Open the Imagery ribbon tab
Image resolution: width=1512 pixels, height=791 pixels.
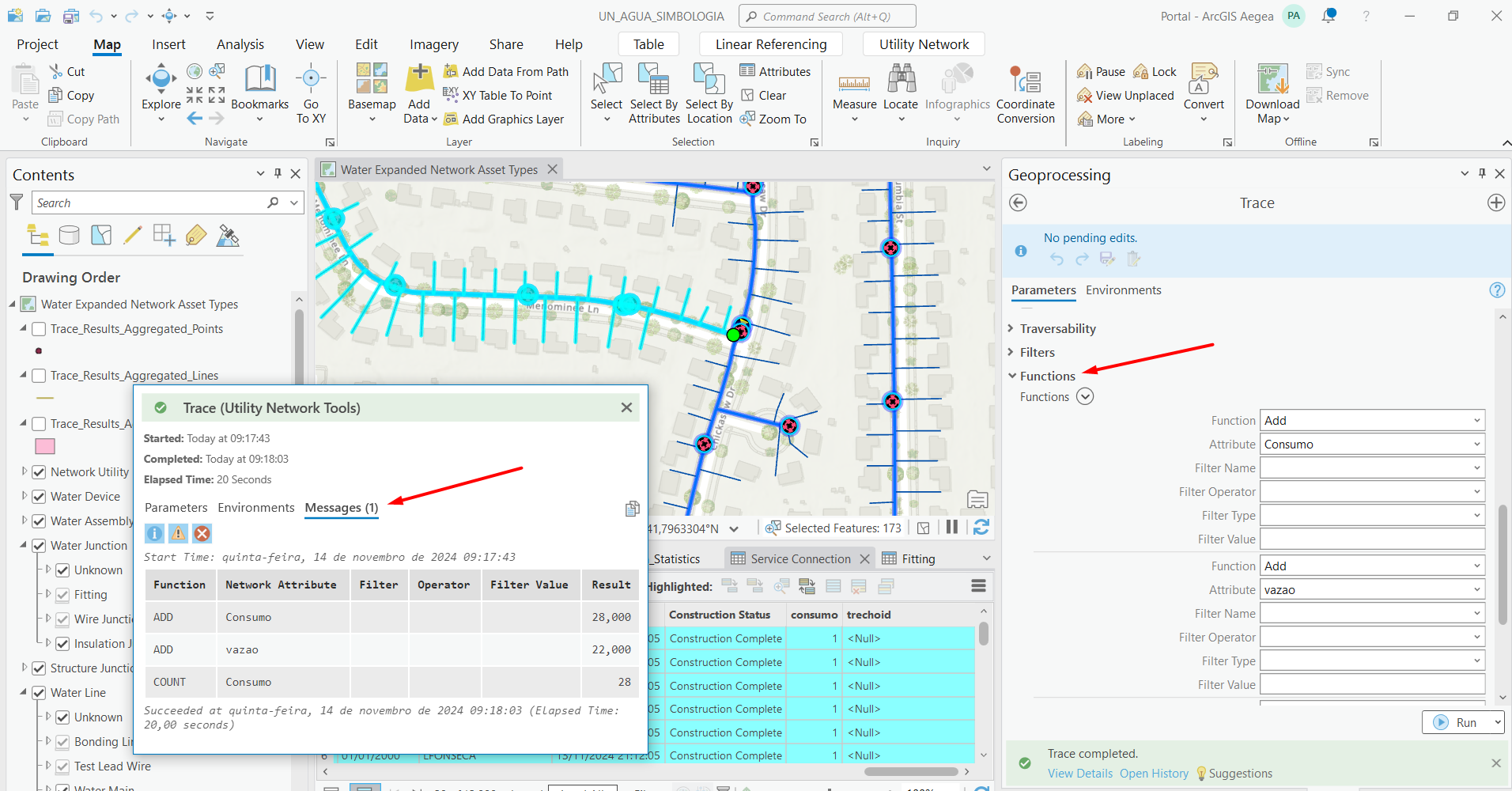[433, 44]
